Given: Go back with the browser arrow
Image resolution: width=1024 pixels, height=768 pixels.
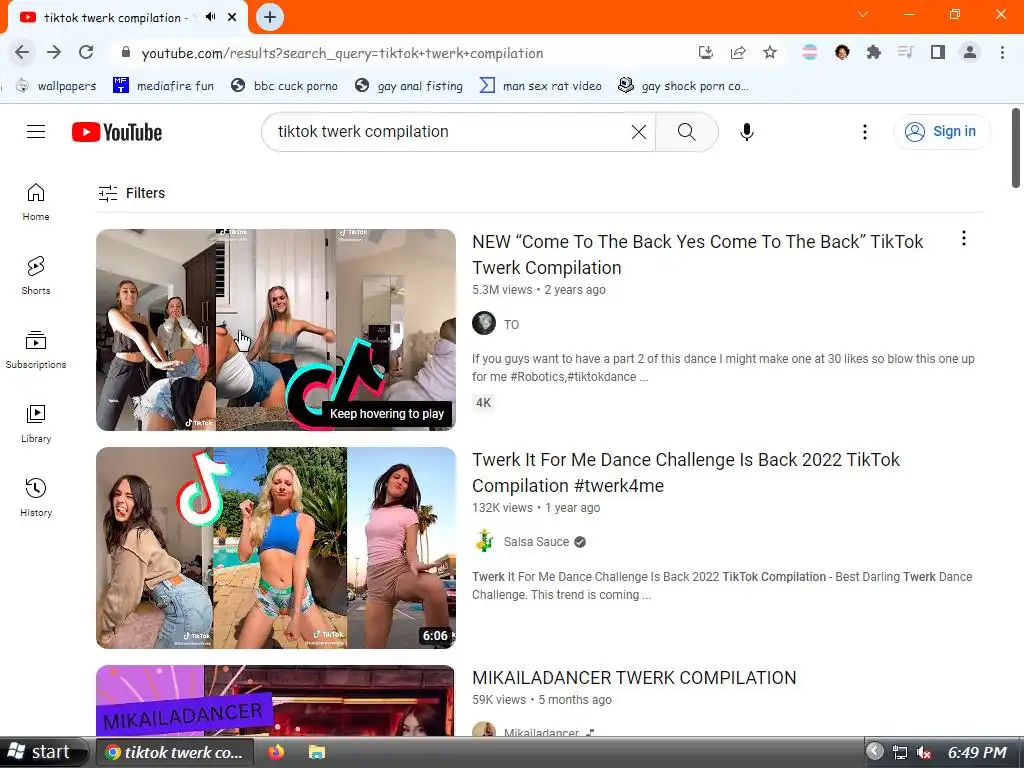Looking at the screenshot, I should point(22,52).
